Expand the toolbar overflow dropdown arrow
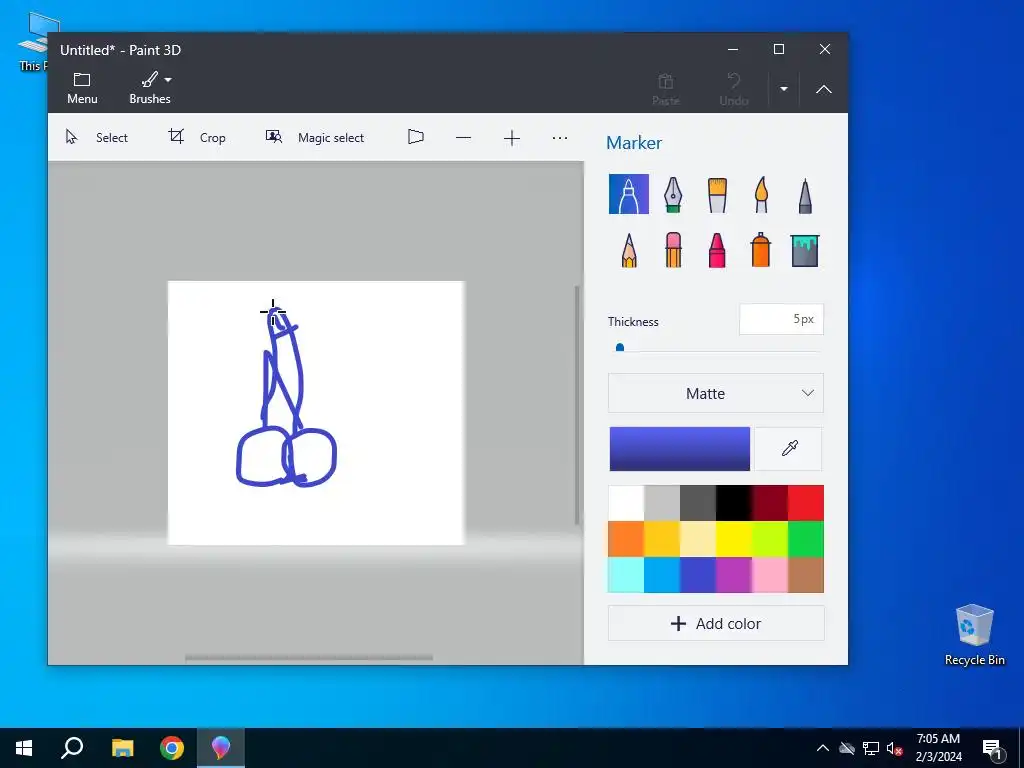Image resolution: width=1024 pixels, height=768 pixels. [x=784, y=89]
